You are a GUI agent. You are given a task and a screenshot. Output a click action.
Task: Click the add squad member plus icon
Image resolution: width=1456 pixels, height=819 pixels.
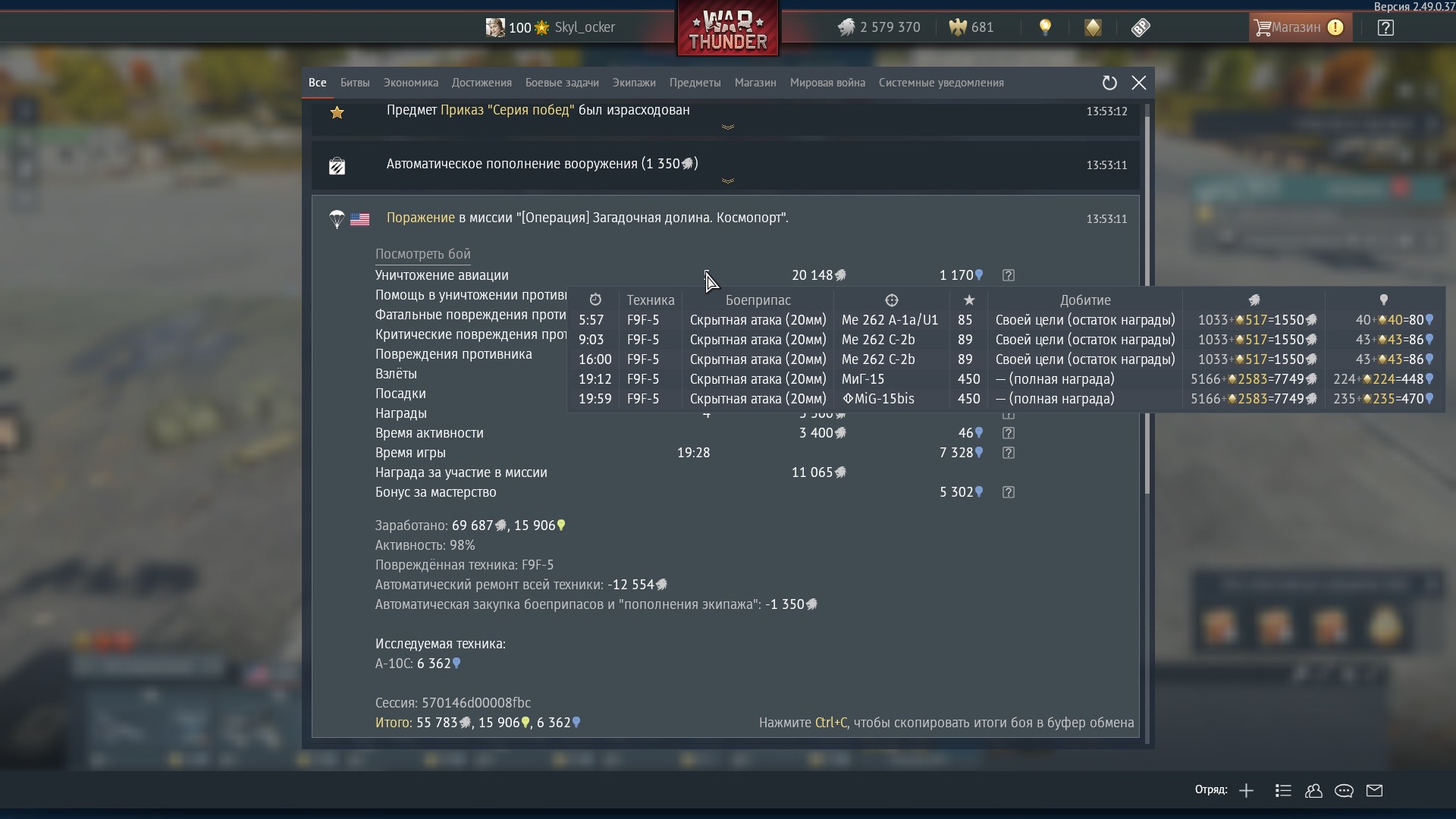1246,791
